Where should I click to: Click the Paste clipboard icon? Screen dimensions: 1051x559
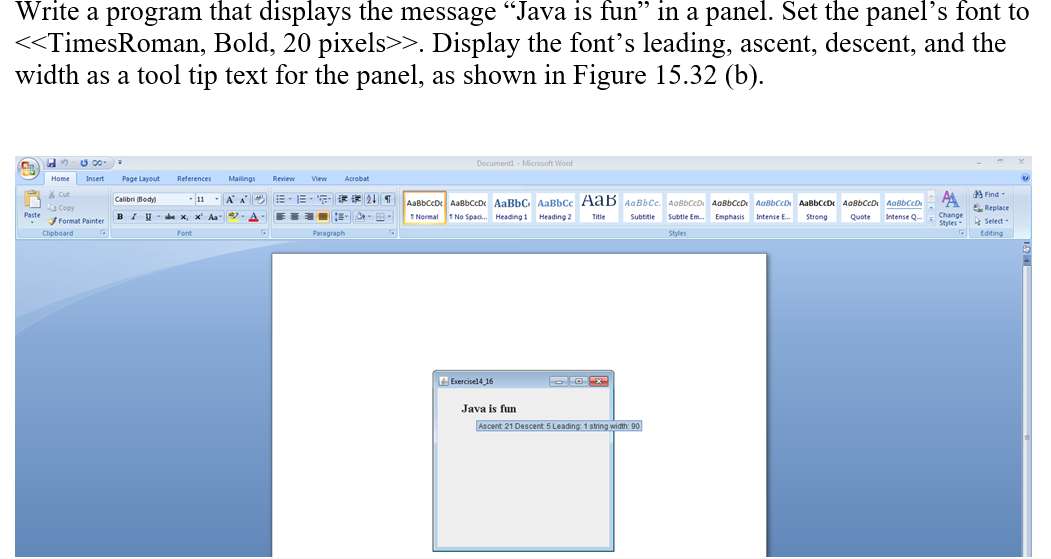pyautogui.click(x=32, y=199)
